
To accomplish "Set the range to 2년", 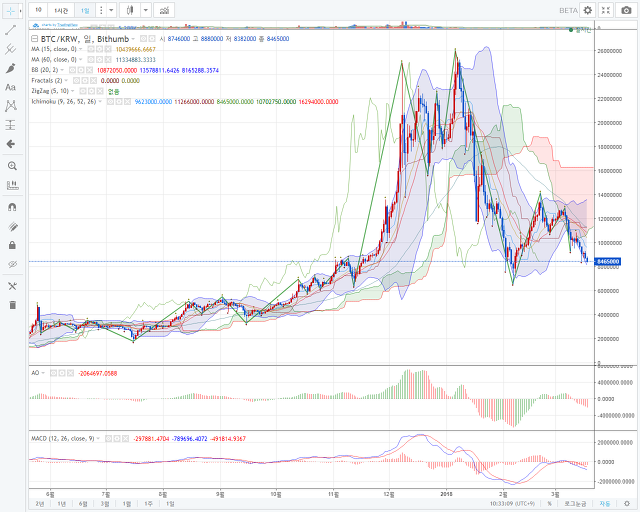I will (x=40, y=504).
